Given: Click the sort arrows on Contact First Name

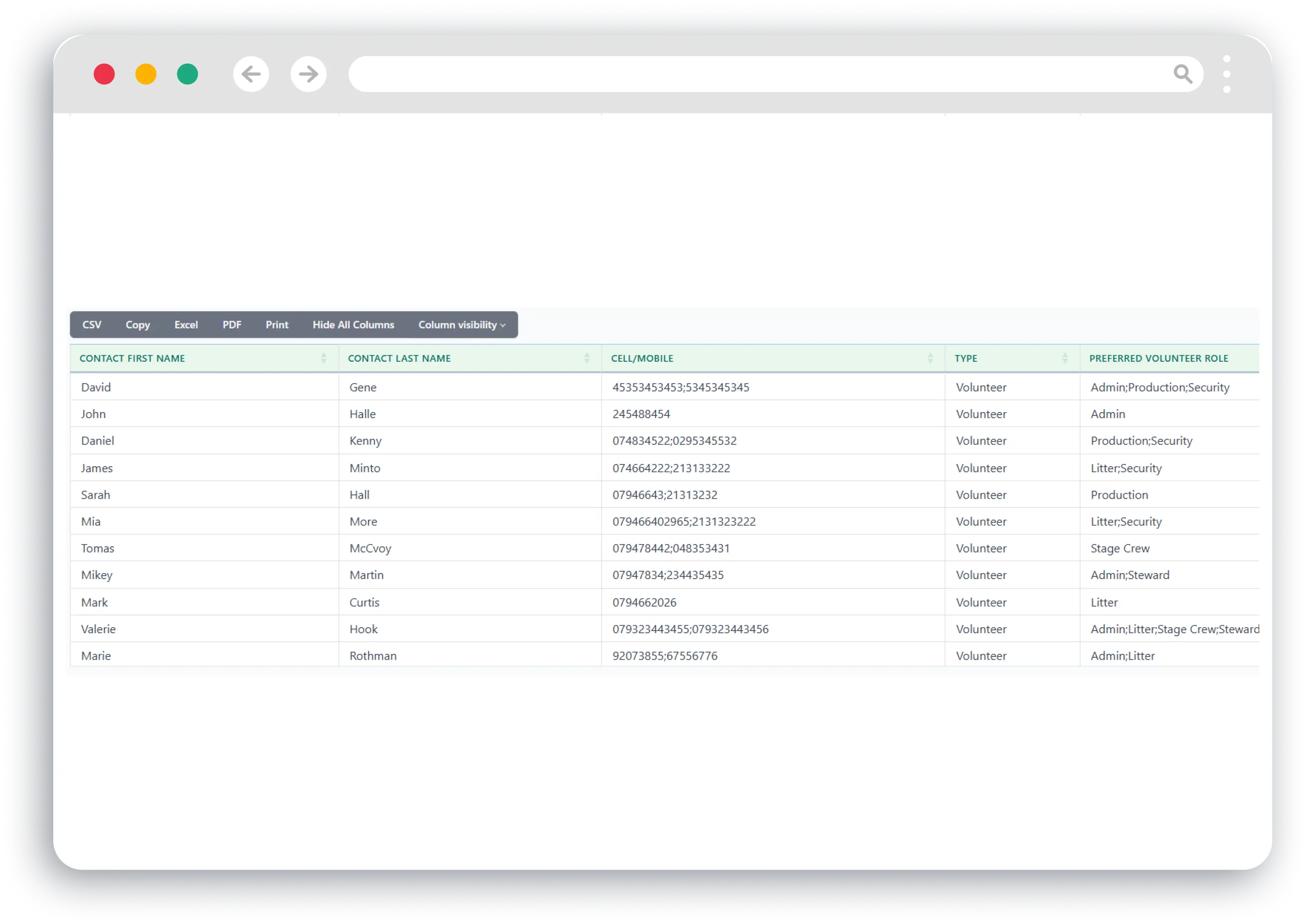Looking at the screenshot, I should click(323, 358).
